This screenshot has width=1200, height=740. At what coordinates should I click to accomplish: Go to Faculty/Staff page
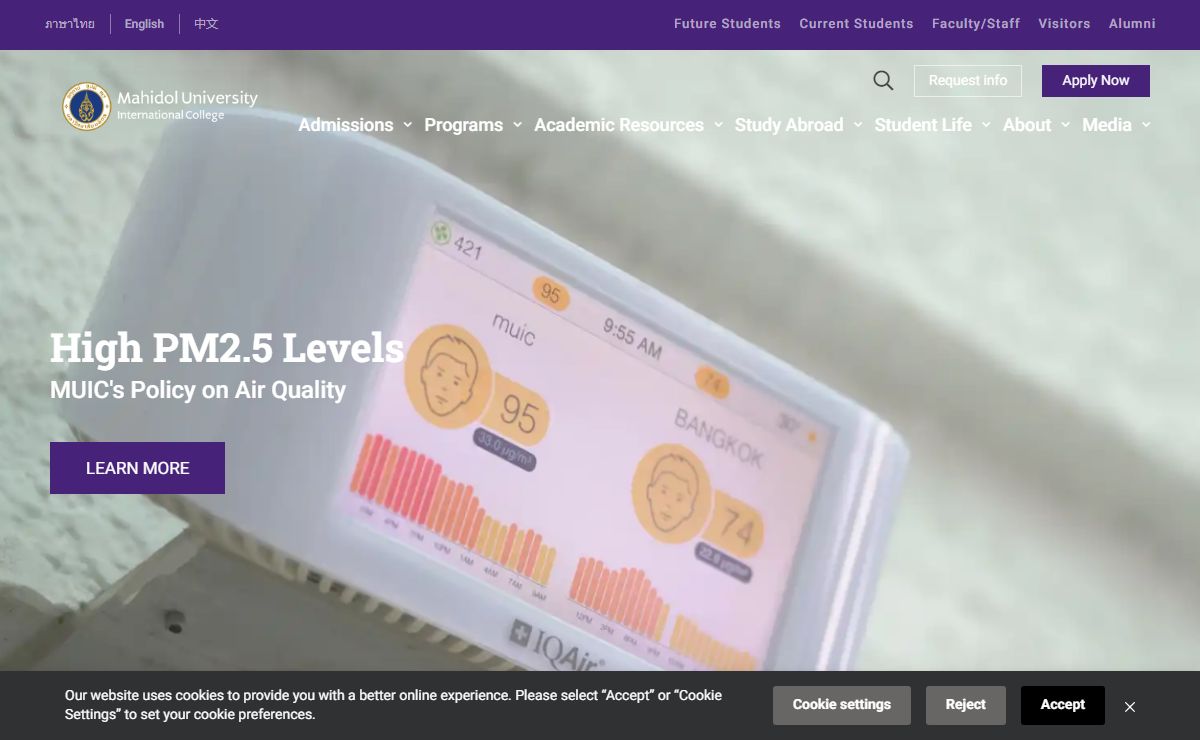[976, 24]
